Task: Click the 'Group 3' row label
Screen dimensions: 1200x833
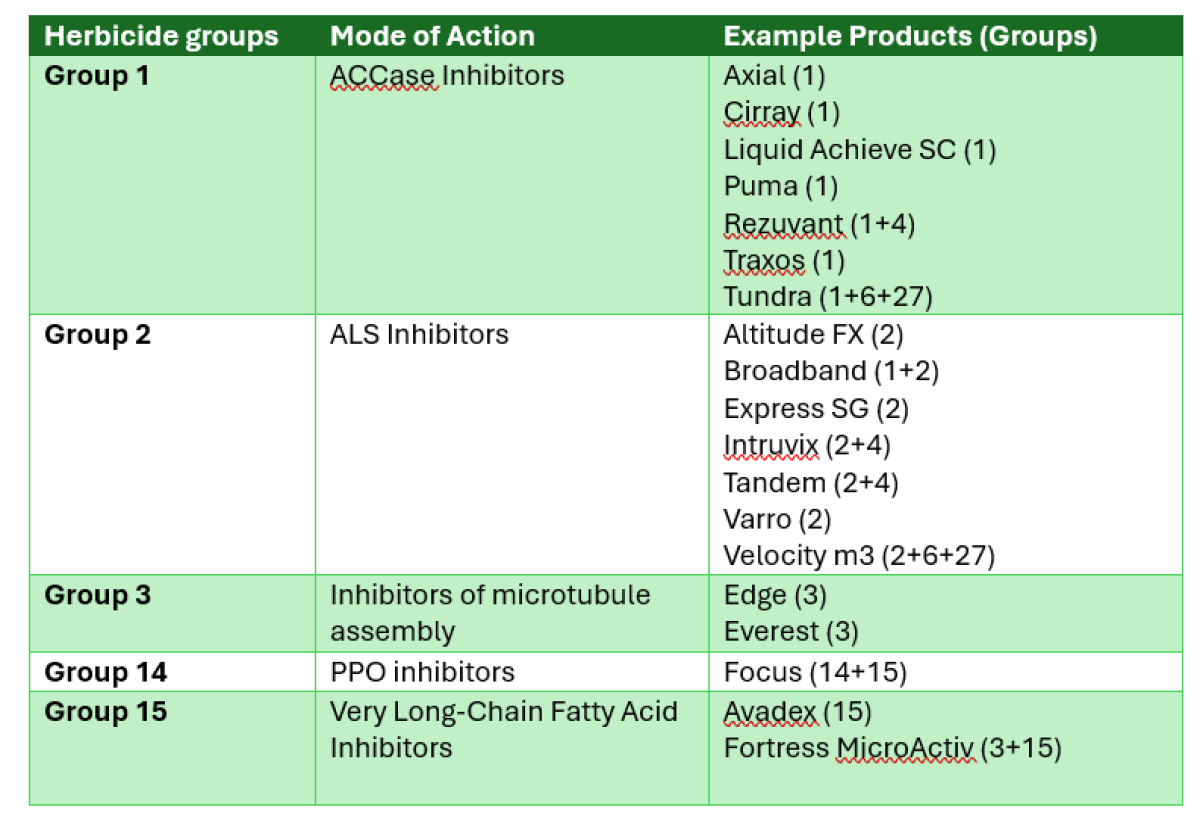Action: click(98, 595)
